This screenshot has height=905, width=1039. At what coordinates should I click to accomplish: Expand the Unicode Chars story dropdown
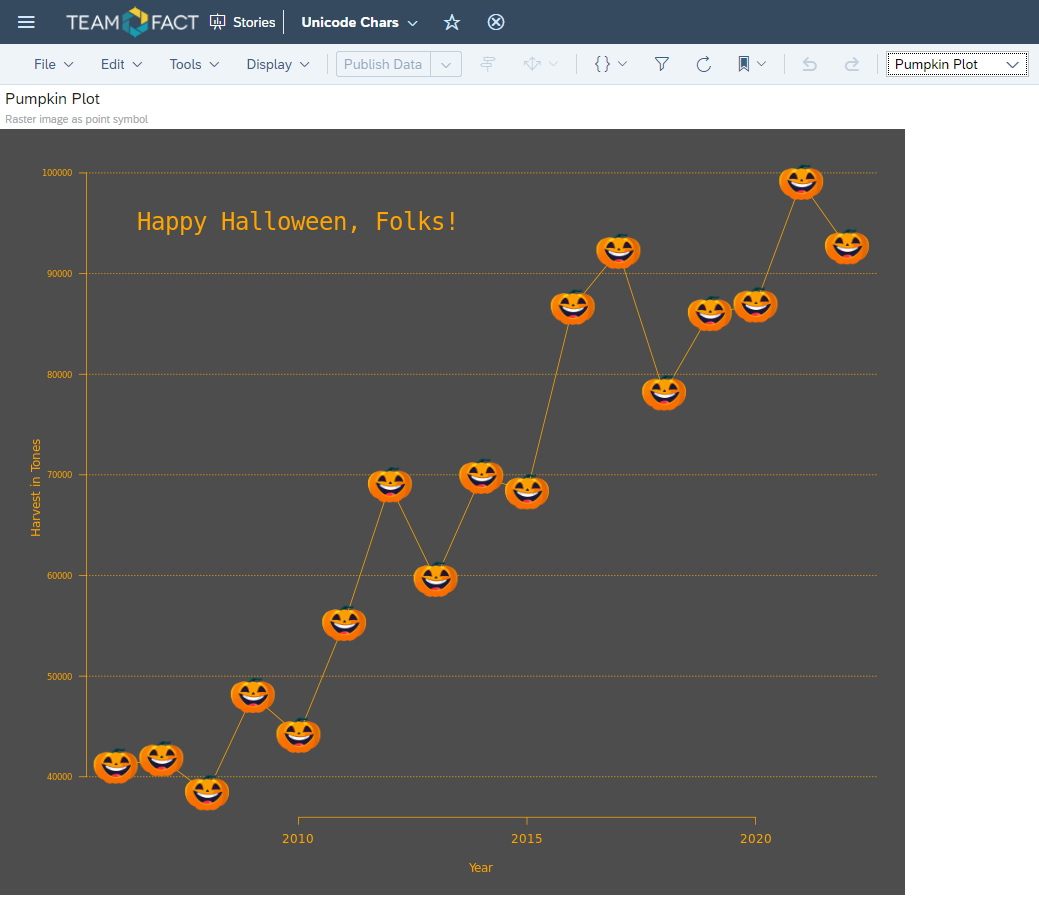[x=413, y=23]
